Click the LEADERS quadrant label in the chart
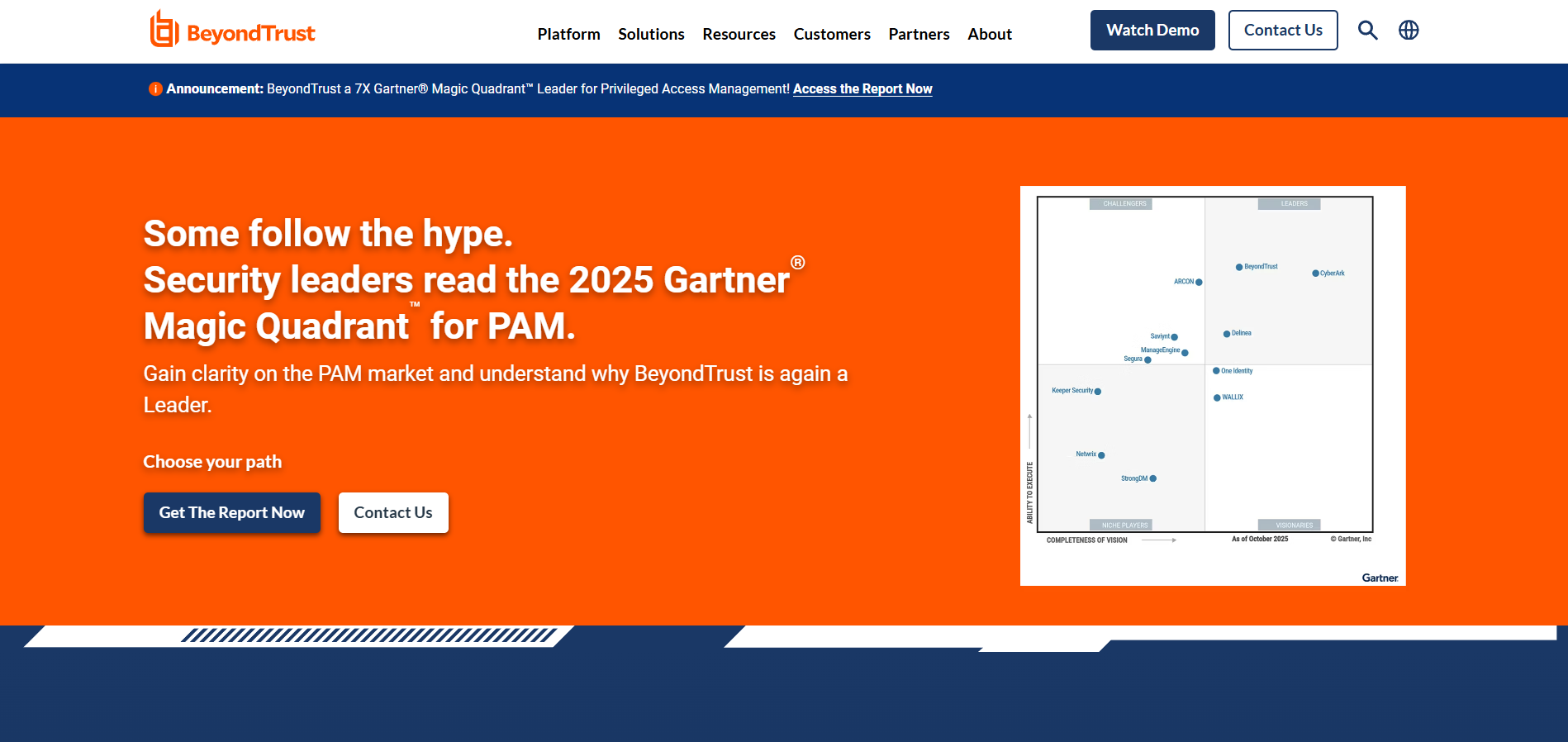The width and height of the screenshot is (1568, 742). (1293, 204)
